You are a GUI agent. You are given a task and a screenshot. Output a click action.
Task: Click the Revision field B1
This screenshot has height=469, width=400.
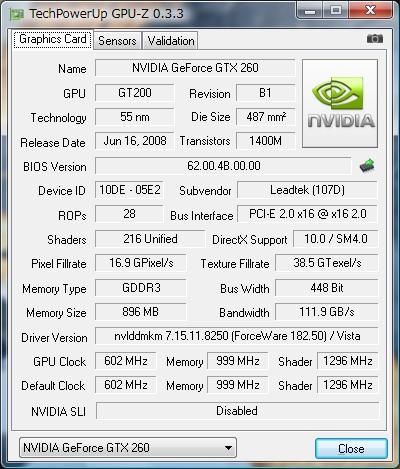coord(266,93)
